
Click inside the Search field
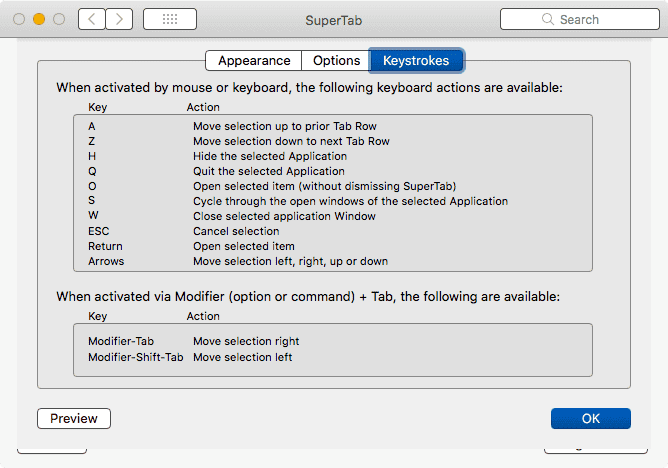click(x=580, y=19)
